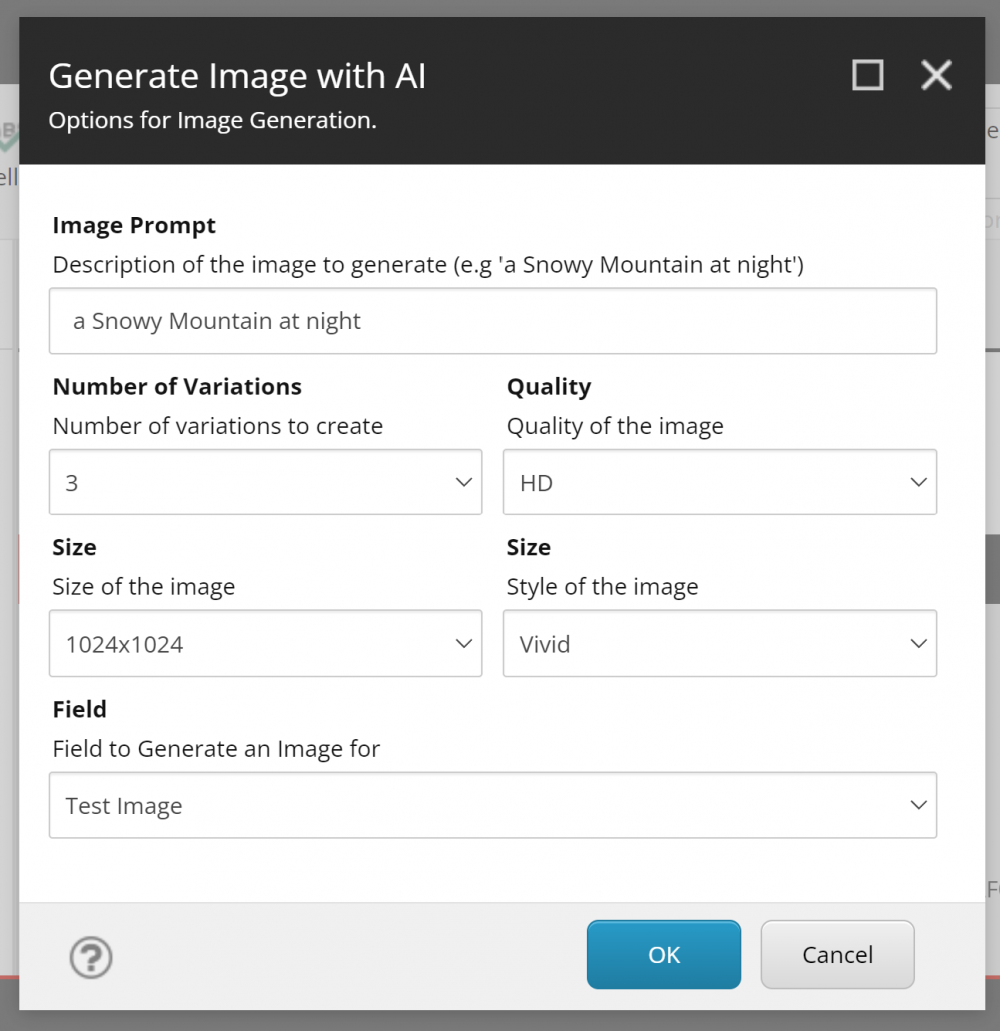The image size is (1000, 1031).
Task: Click the Generate Image with AI title bar
Action: [x=502, y=91]
